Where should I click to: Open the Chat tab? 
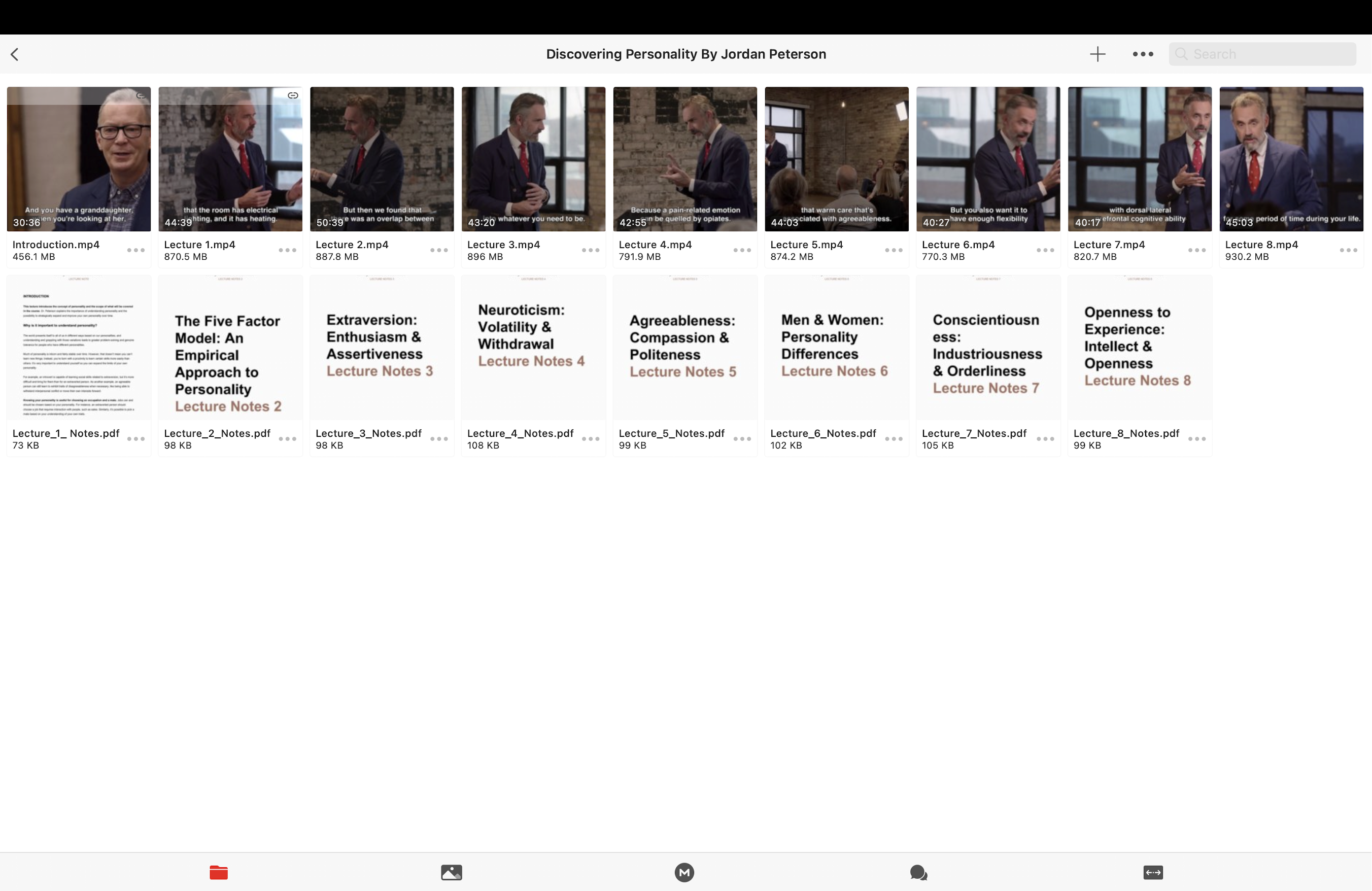[918, 872]
